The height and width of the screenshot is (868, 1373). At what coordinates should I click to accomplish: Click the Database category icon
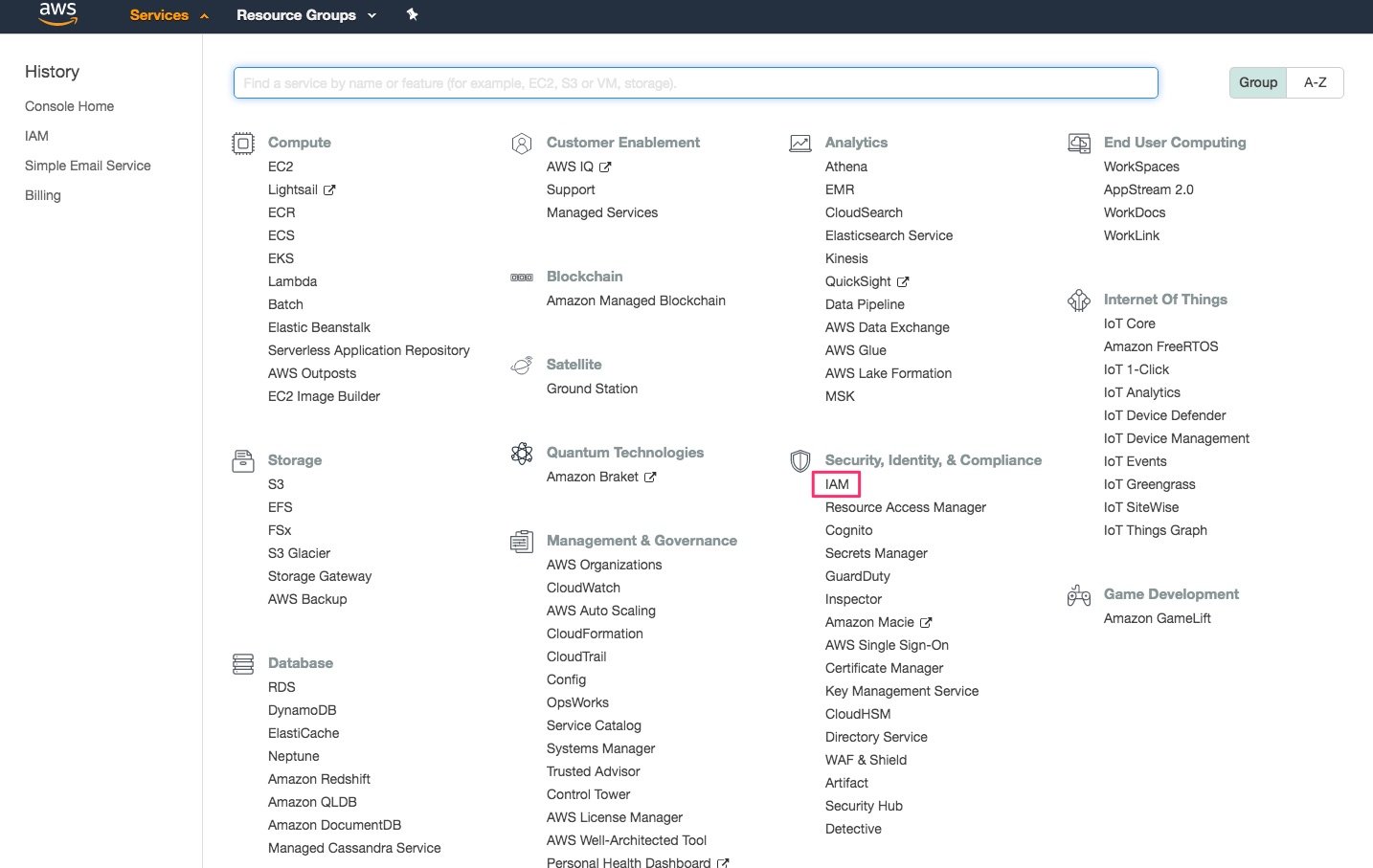(243, 662)
